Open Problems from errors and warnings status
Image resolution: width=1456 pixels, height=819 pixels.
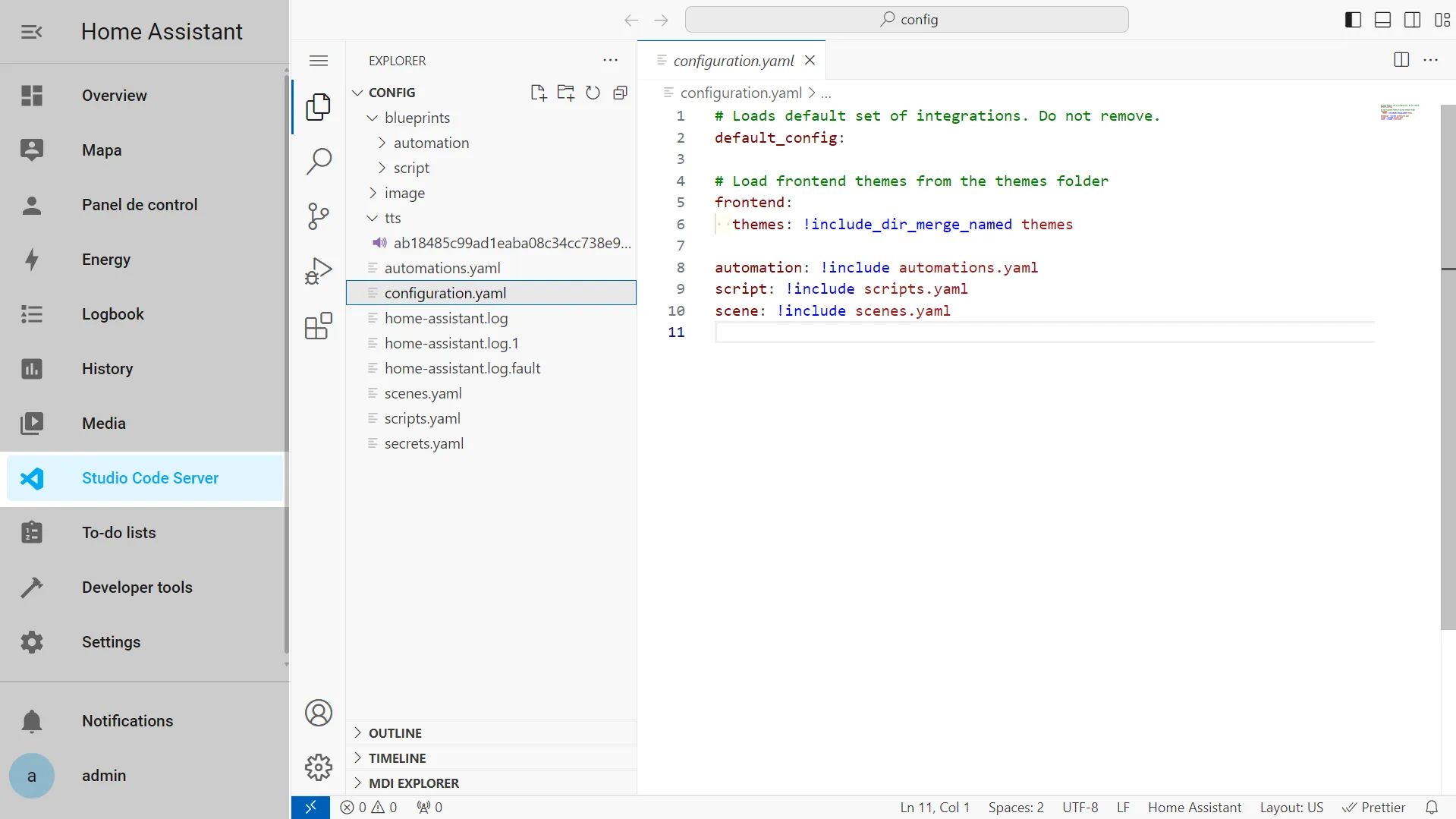369,808
